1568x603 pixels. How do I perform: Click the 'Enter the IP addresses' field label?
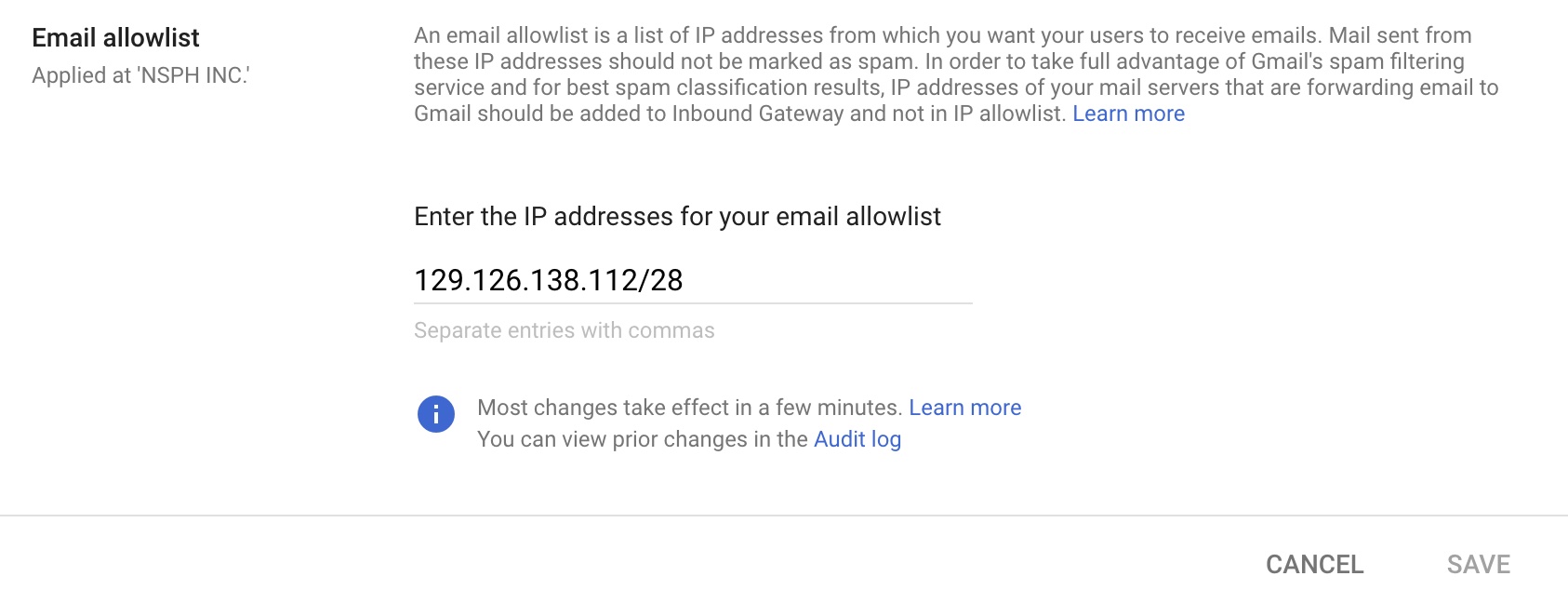[677, 217]
